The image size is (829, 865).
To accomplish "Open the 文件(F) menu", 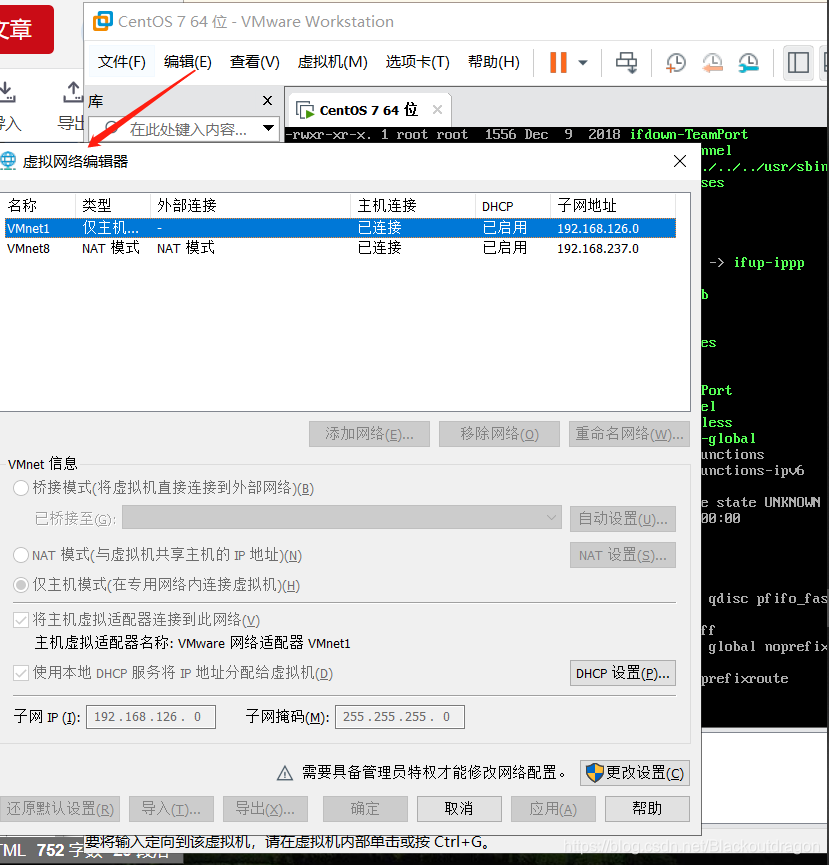I will point(121,61).
